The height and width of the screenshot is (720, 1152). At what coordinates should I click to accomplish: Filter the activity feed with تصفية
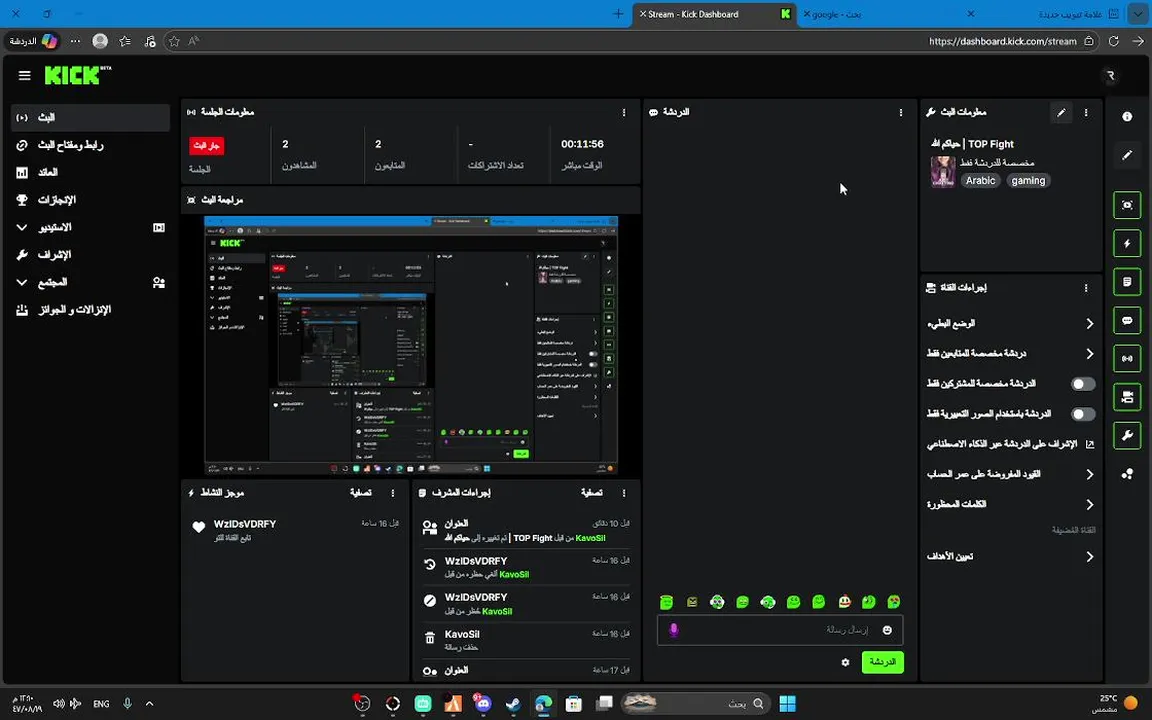tap(361, 493)
